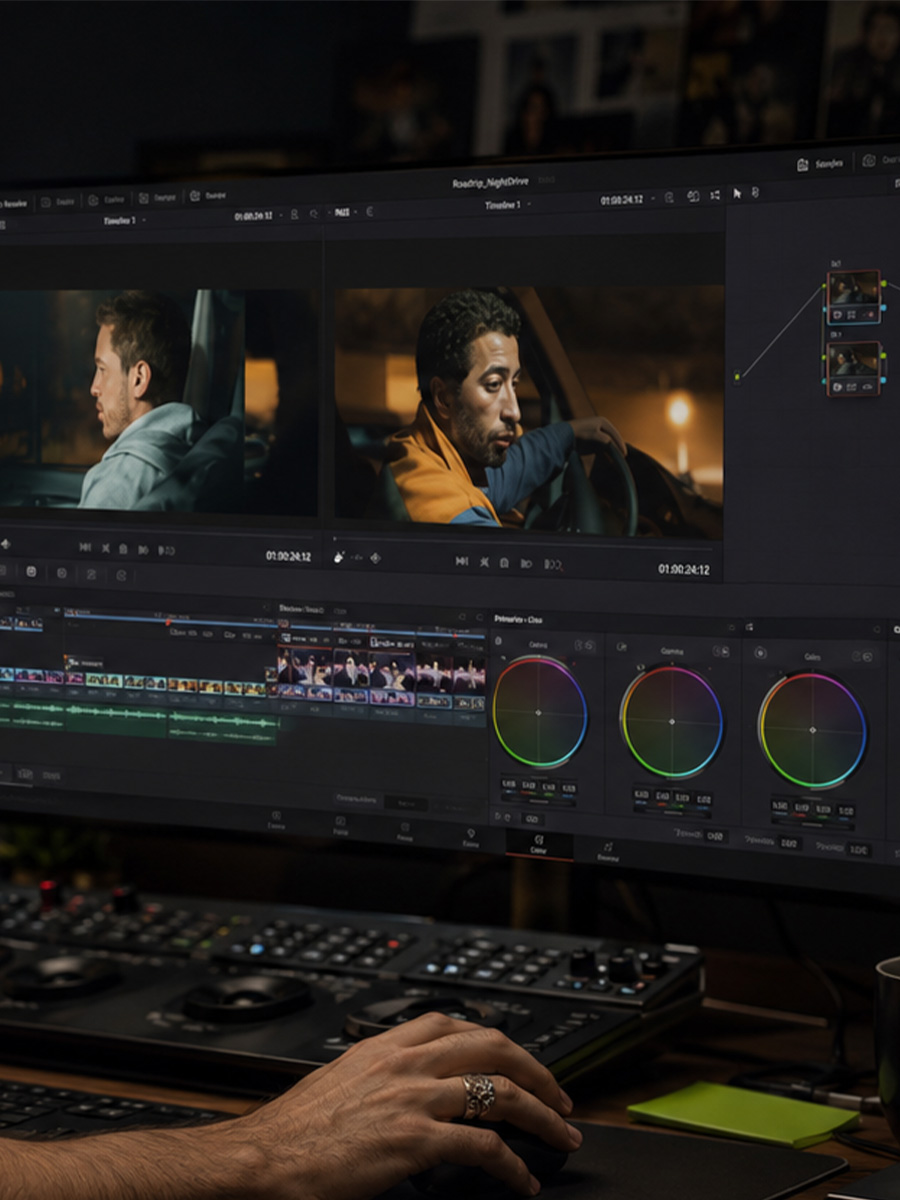
Task: Click the right viewer image of driver
Action: coord(528,411)
